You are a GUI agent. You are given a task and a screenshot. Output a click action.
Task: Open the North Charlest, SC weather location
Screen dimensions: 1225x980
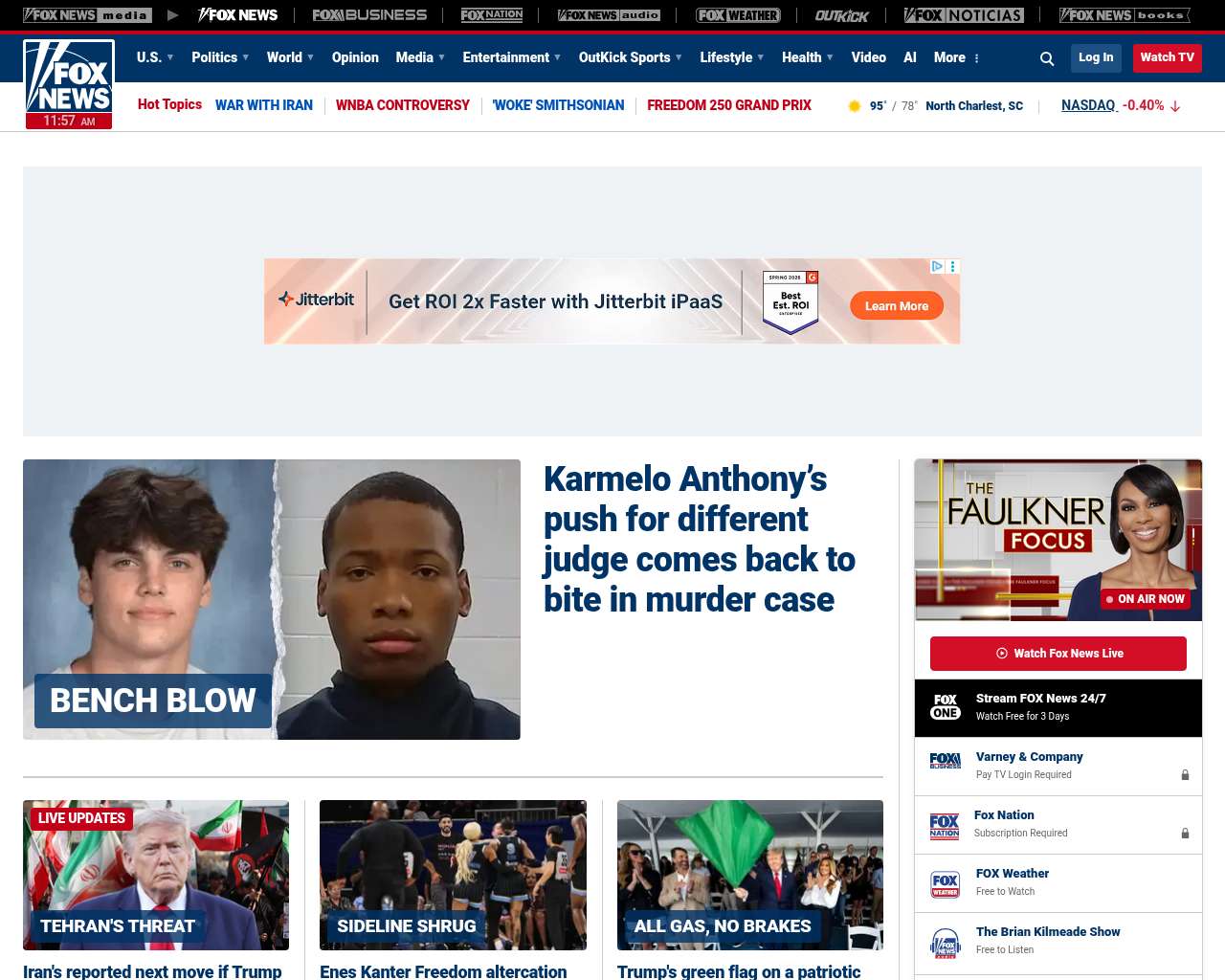[x=974, y=106]
